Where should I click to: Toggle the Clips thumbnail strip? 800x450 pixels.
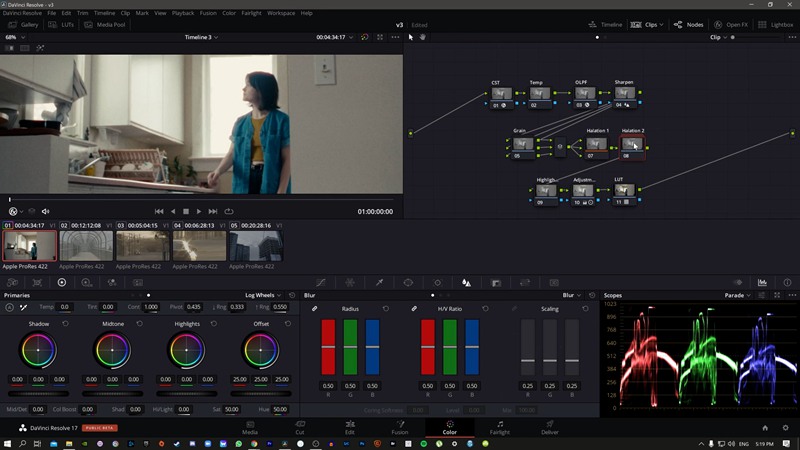point(651,24)
